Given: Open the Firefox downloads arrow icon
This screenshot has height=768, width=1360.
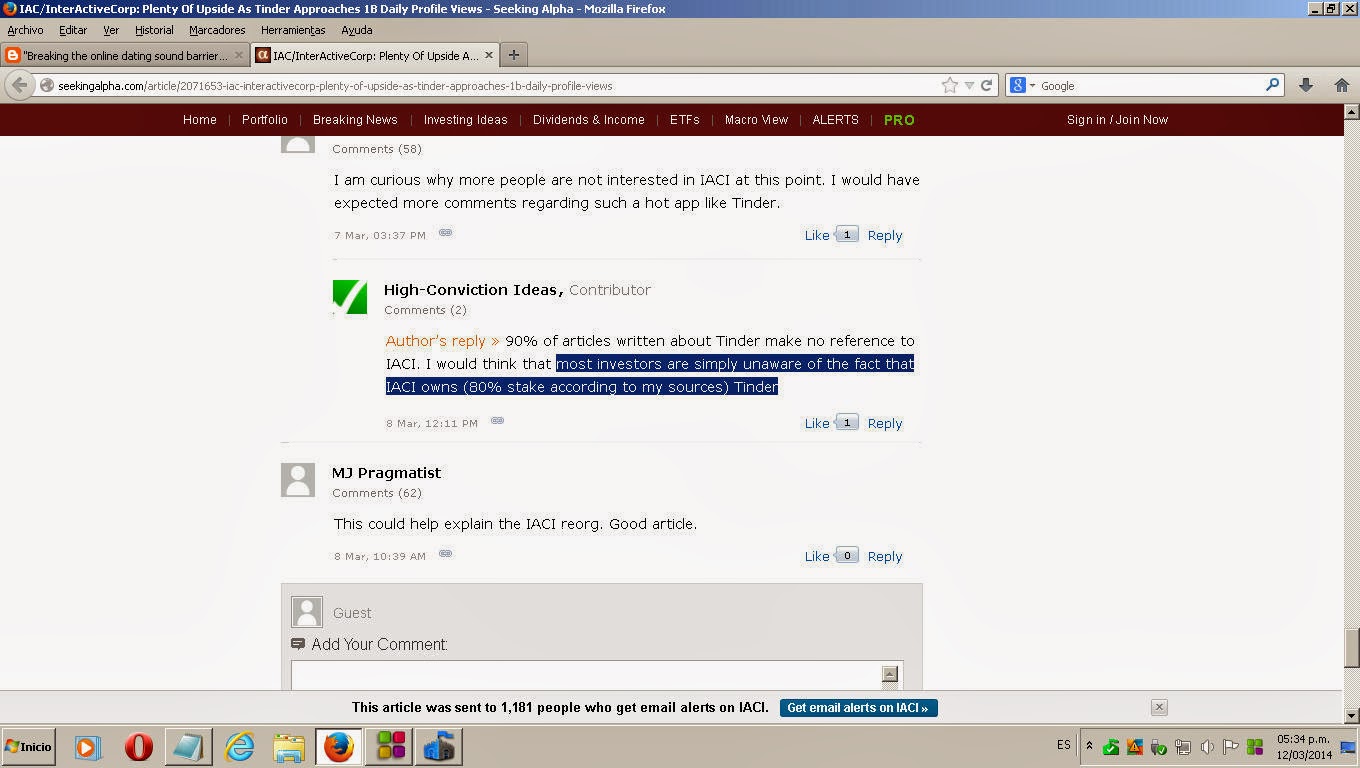Looking at the screenshot, I should point(1306,86).
